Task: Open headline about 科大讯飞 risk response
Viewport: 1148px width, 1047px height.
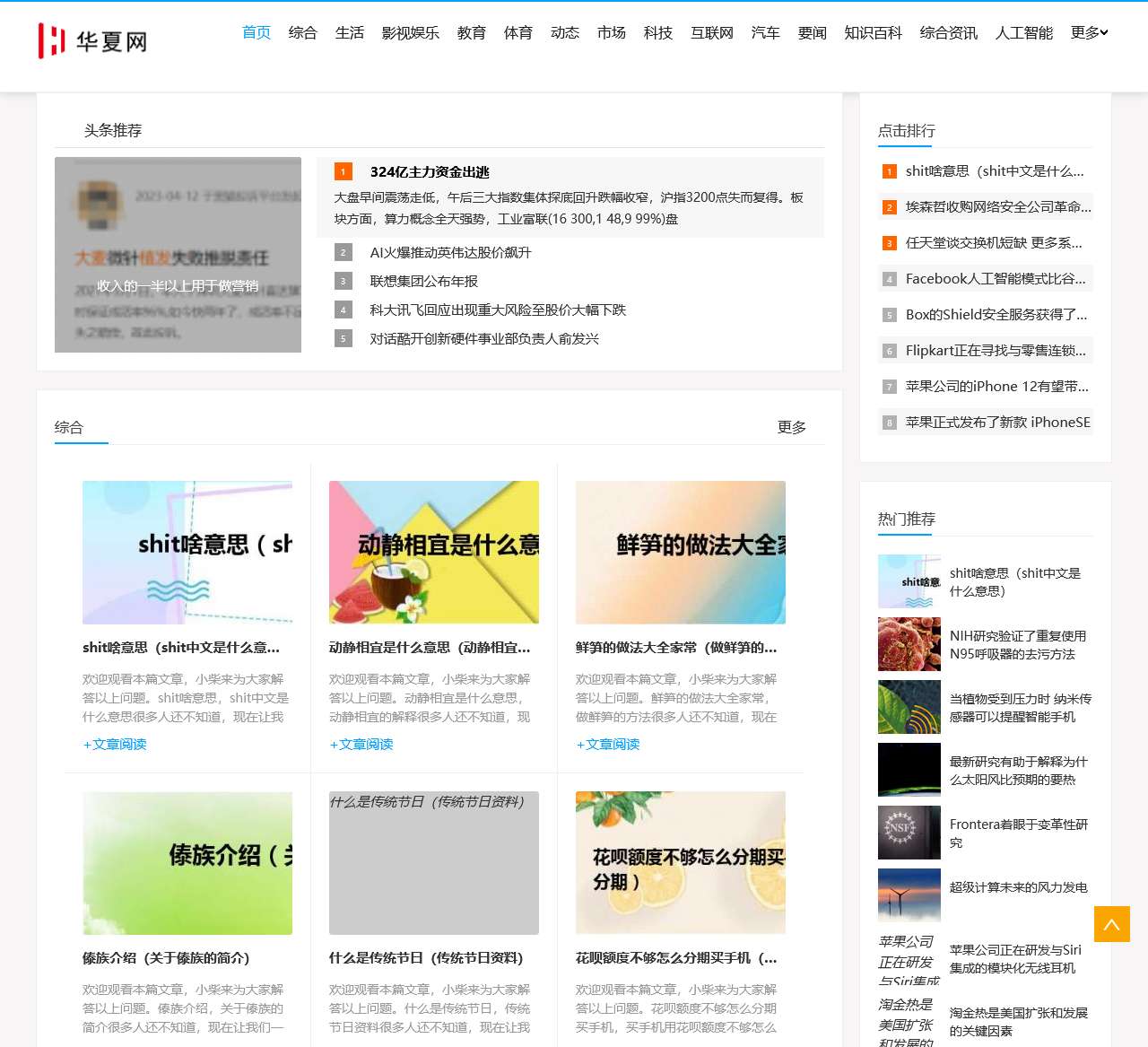Action: coord(499,310)
